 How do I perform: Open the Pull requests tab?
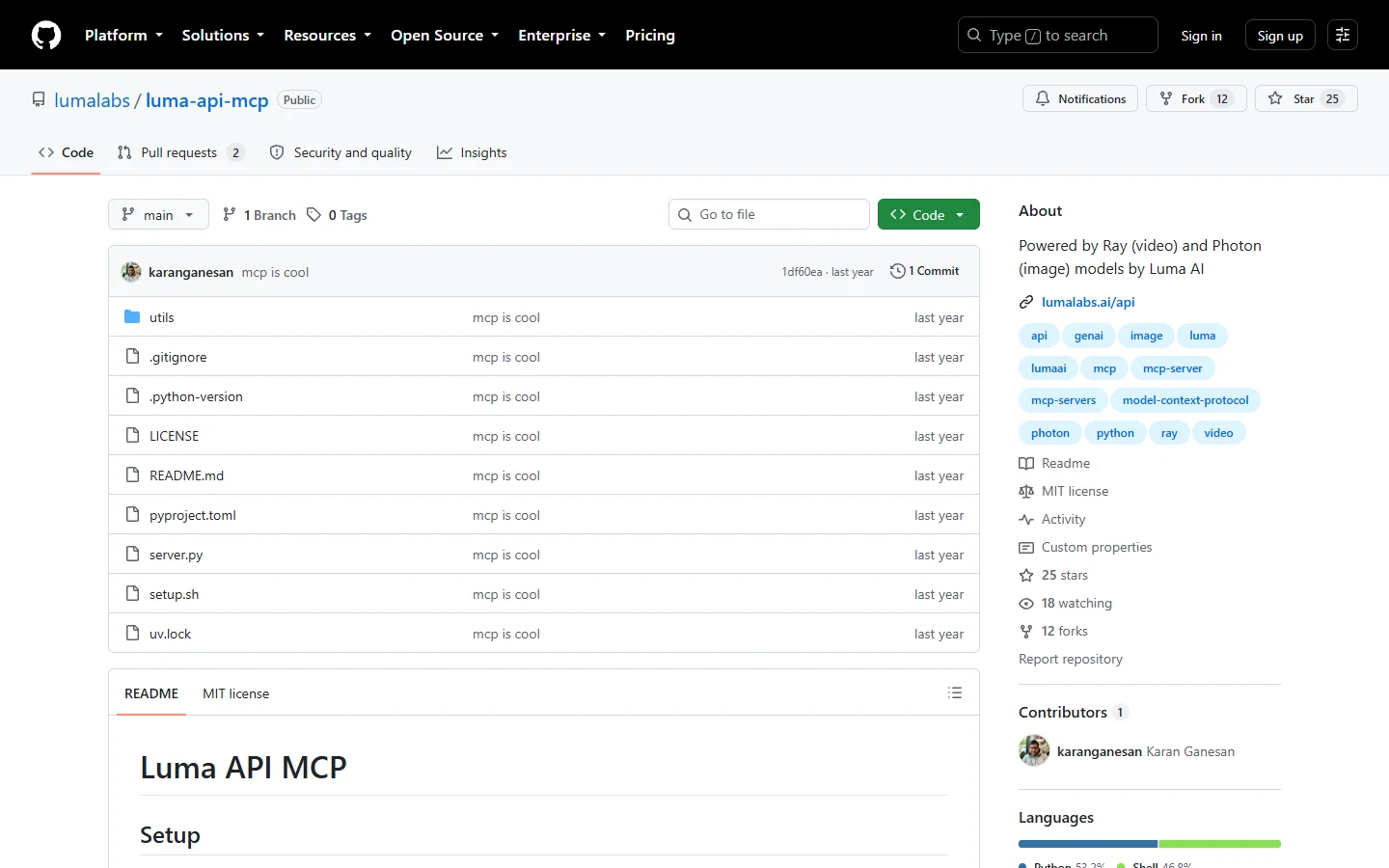point(180,152)
